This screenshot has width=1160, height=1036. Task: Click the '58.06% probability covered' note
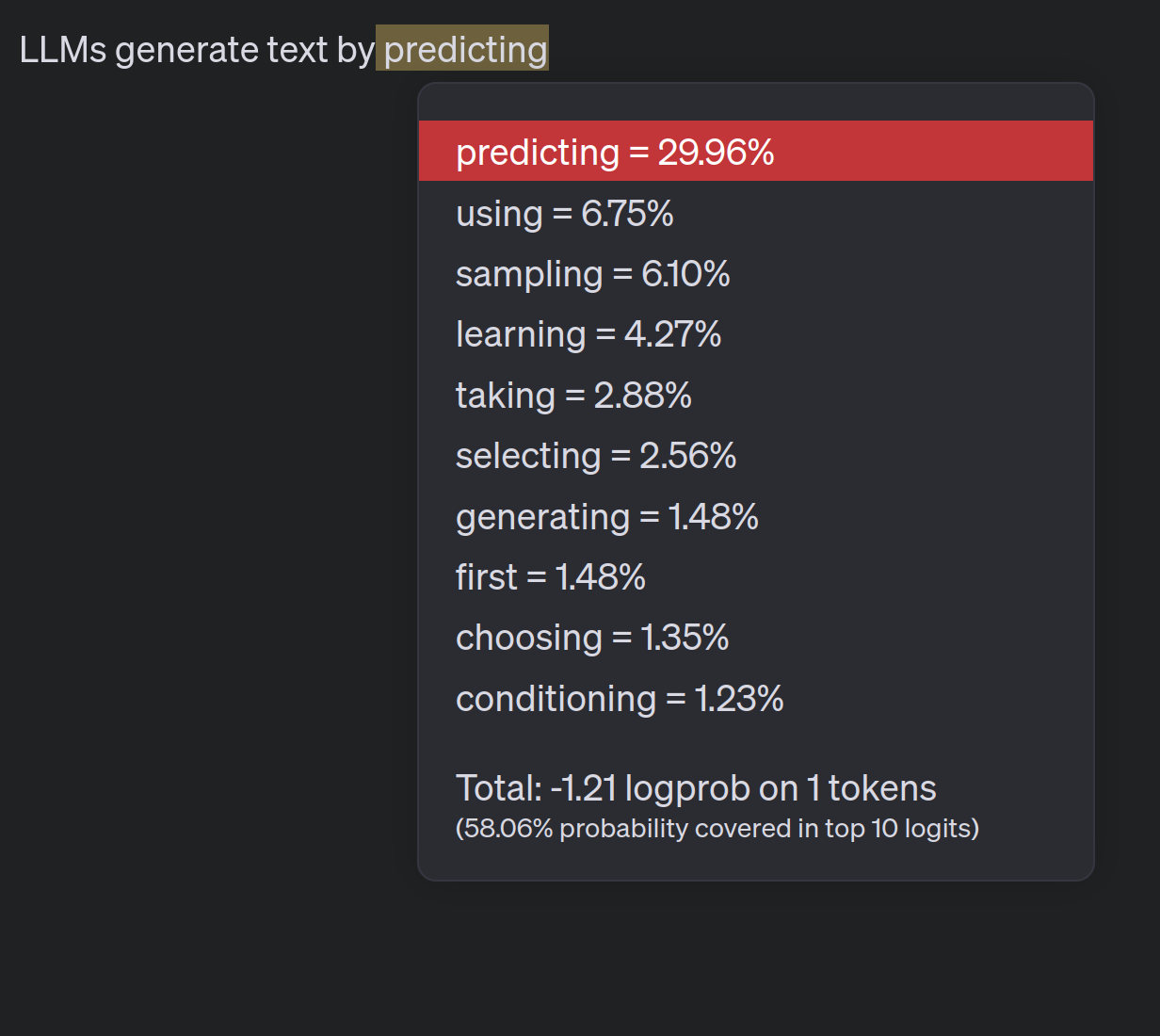(x=717, y=829)
